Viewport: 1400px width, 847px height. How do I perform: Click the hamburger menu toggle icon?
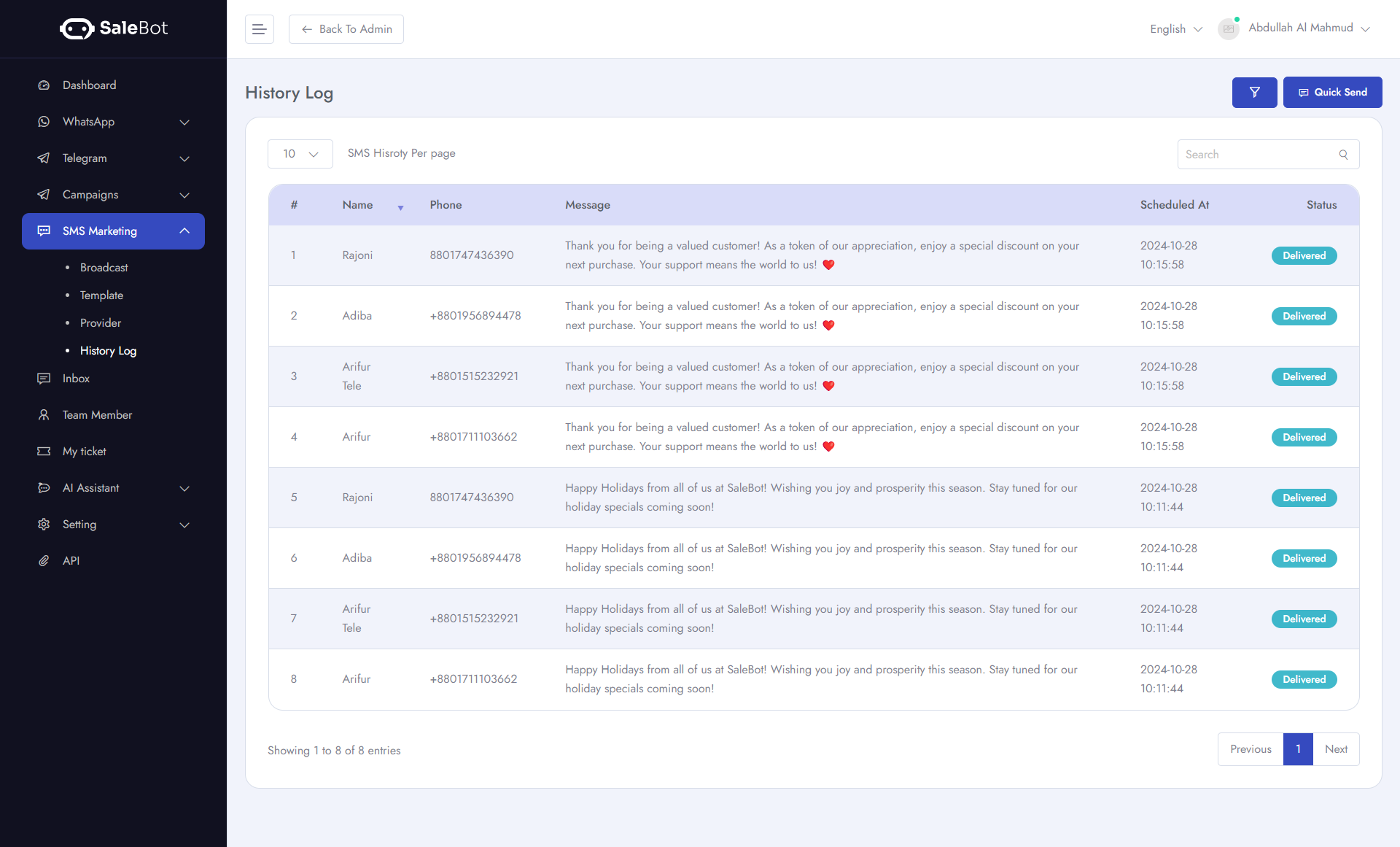click(259, 29)
